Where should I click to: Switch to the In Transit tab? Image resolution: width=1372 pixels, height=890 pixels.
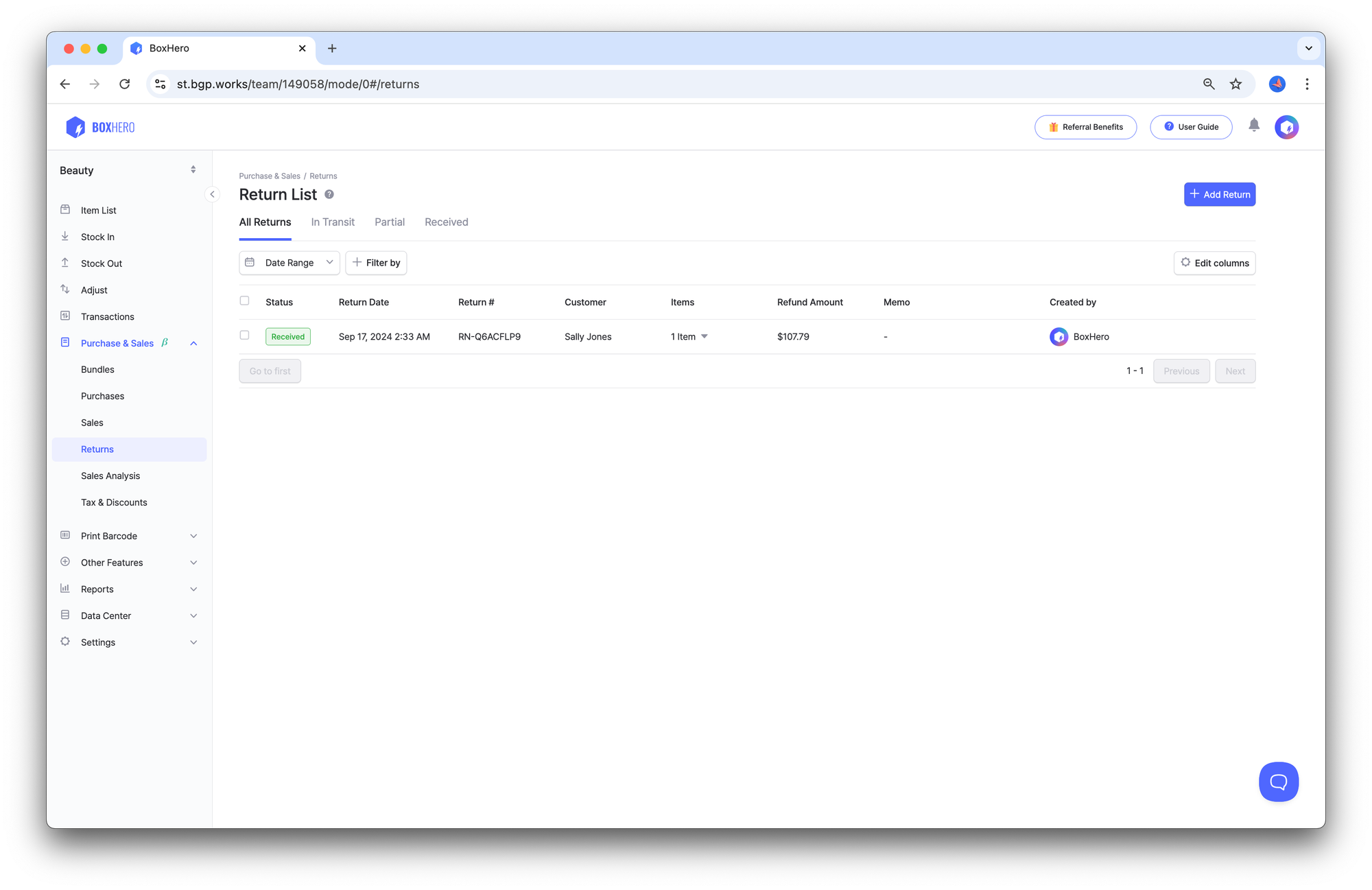point(332,222)
